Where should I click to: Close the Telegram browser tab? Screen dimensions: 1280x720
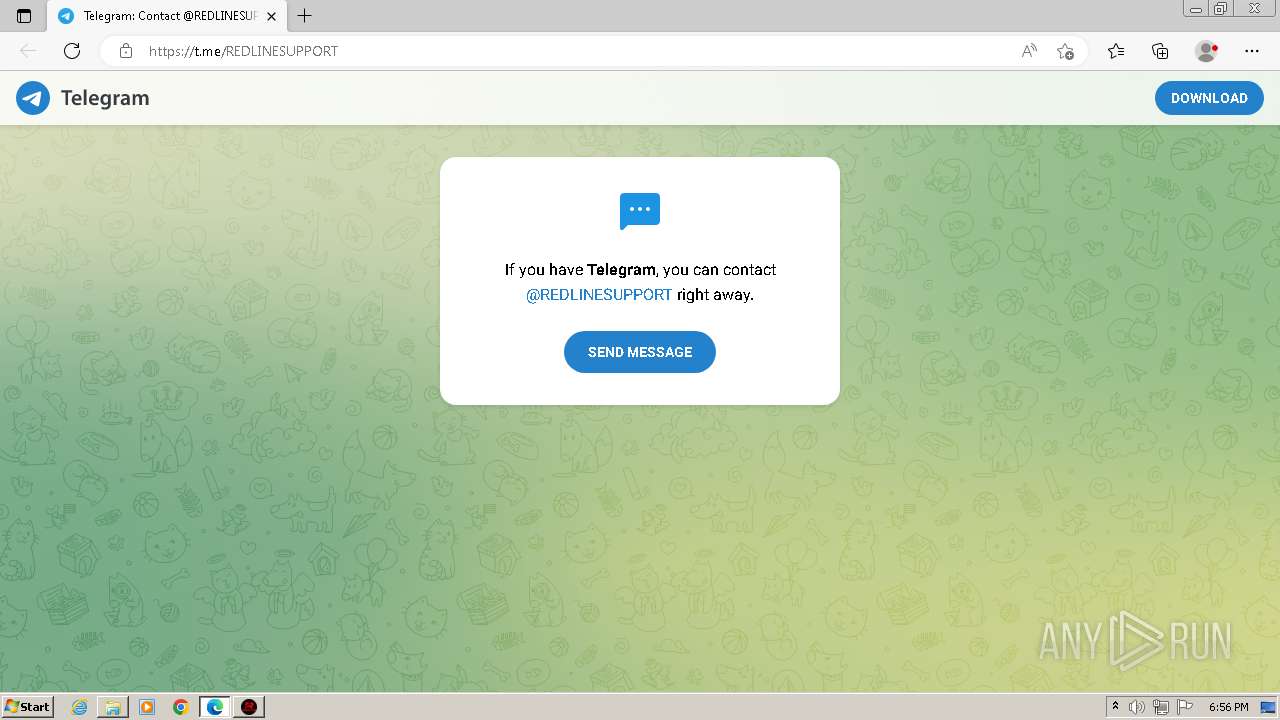271,16
